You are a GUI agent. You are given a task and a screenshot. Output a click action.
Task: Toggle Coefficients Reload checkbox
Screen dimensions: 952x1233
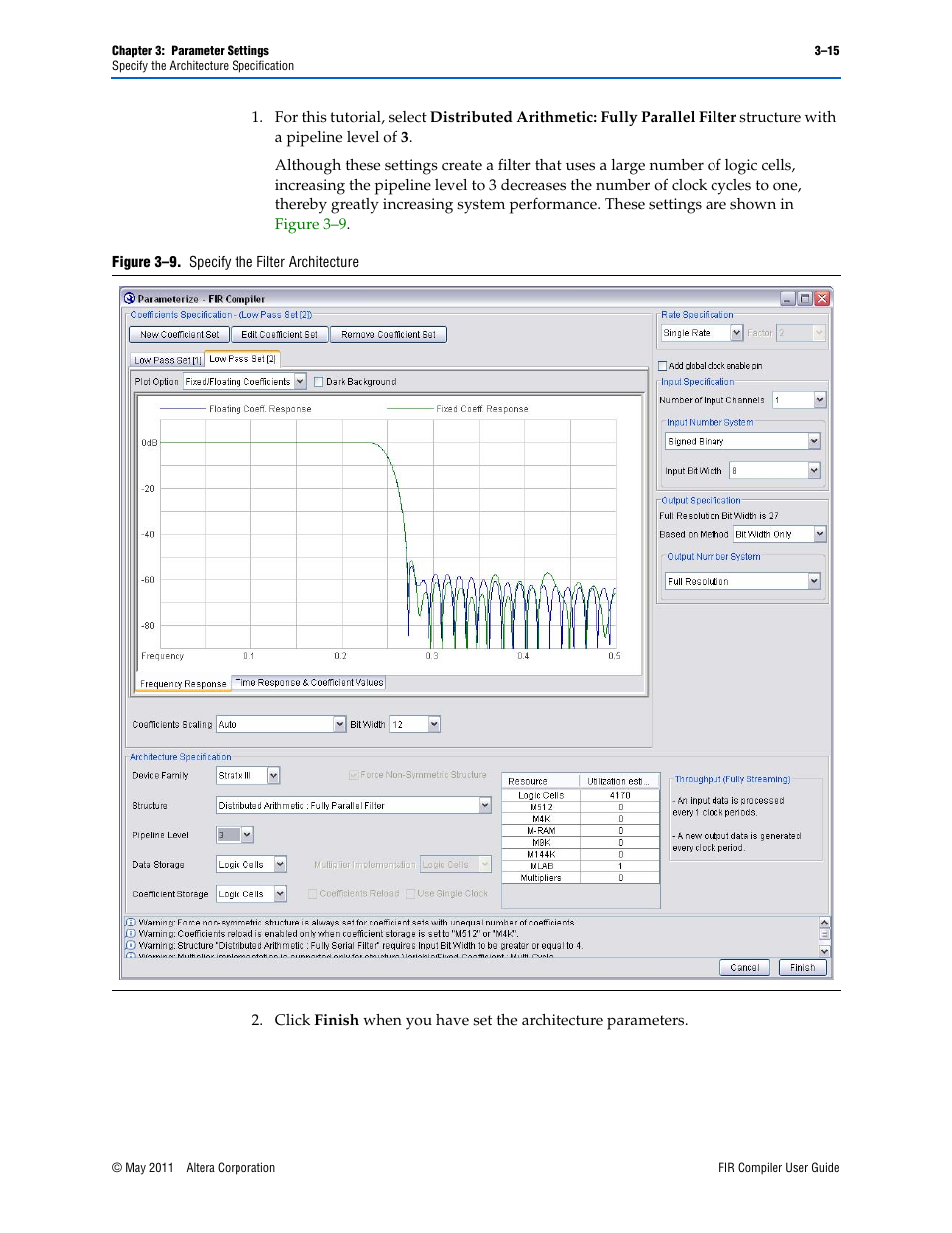pos(313,894)
